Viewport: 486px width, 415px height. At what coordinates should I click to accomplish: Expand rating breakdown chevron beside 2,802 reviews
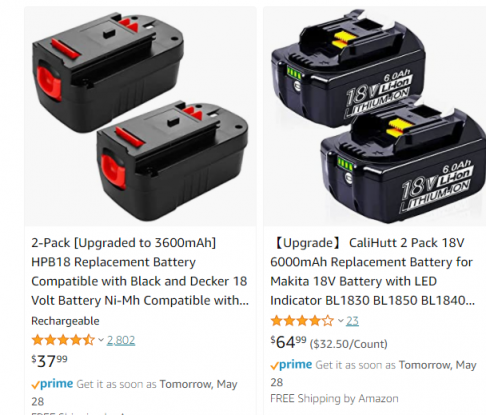click(101, 340)
